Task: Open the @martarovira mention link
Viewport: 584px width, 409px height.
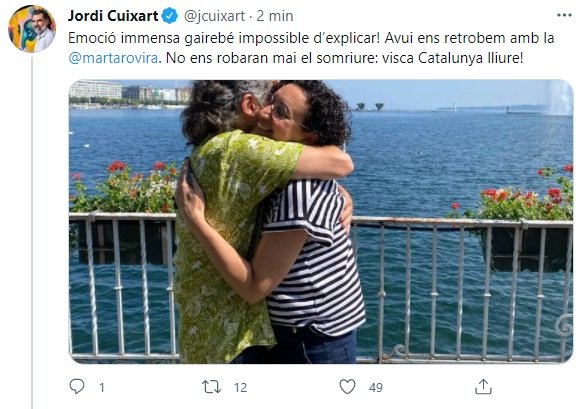Action: (113, 58)
